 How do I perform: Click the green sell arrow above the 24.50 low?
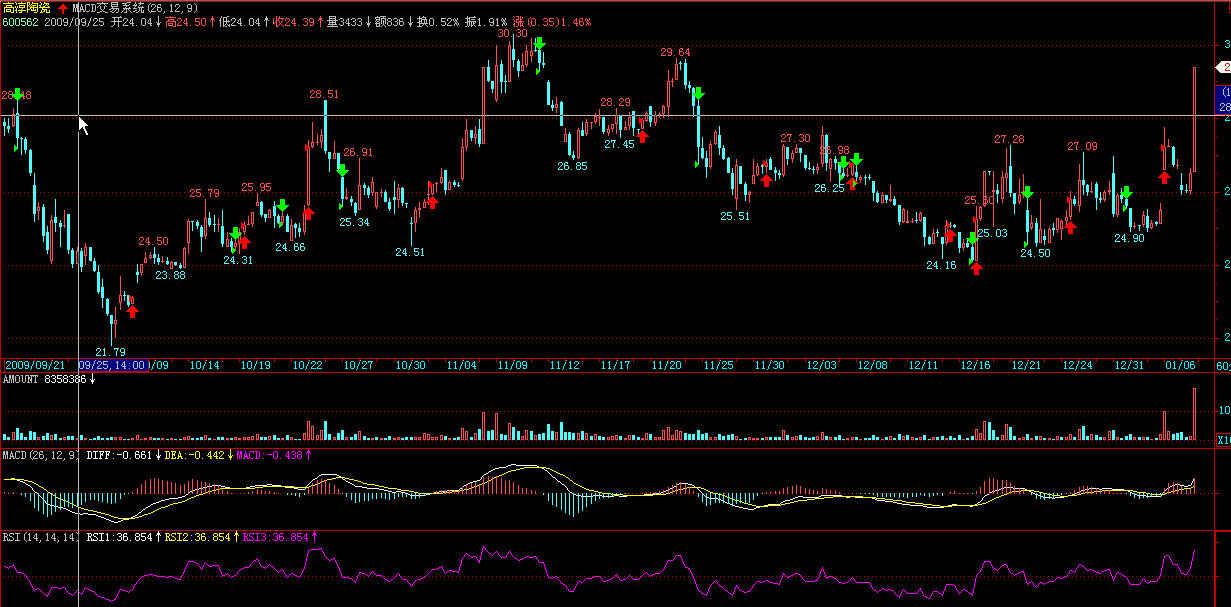tap(1027, 193)
